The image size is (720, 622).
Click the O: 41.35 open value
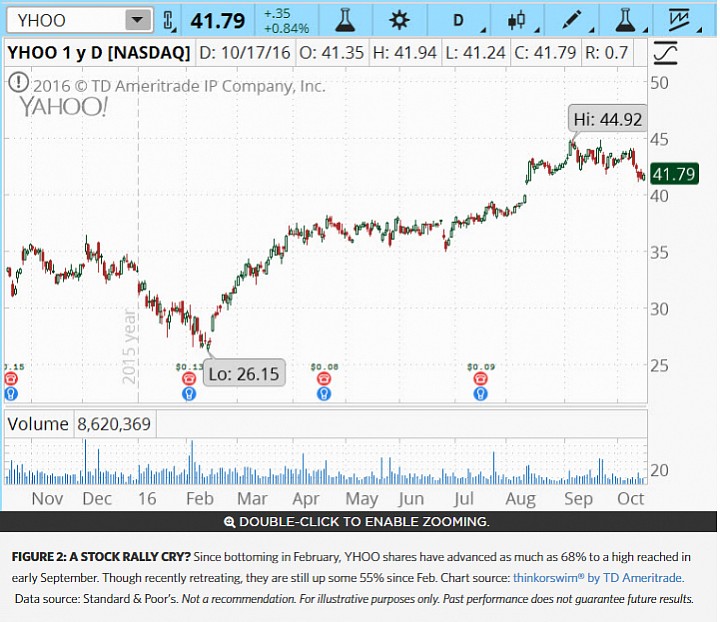point(332,53)
